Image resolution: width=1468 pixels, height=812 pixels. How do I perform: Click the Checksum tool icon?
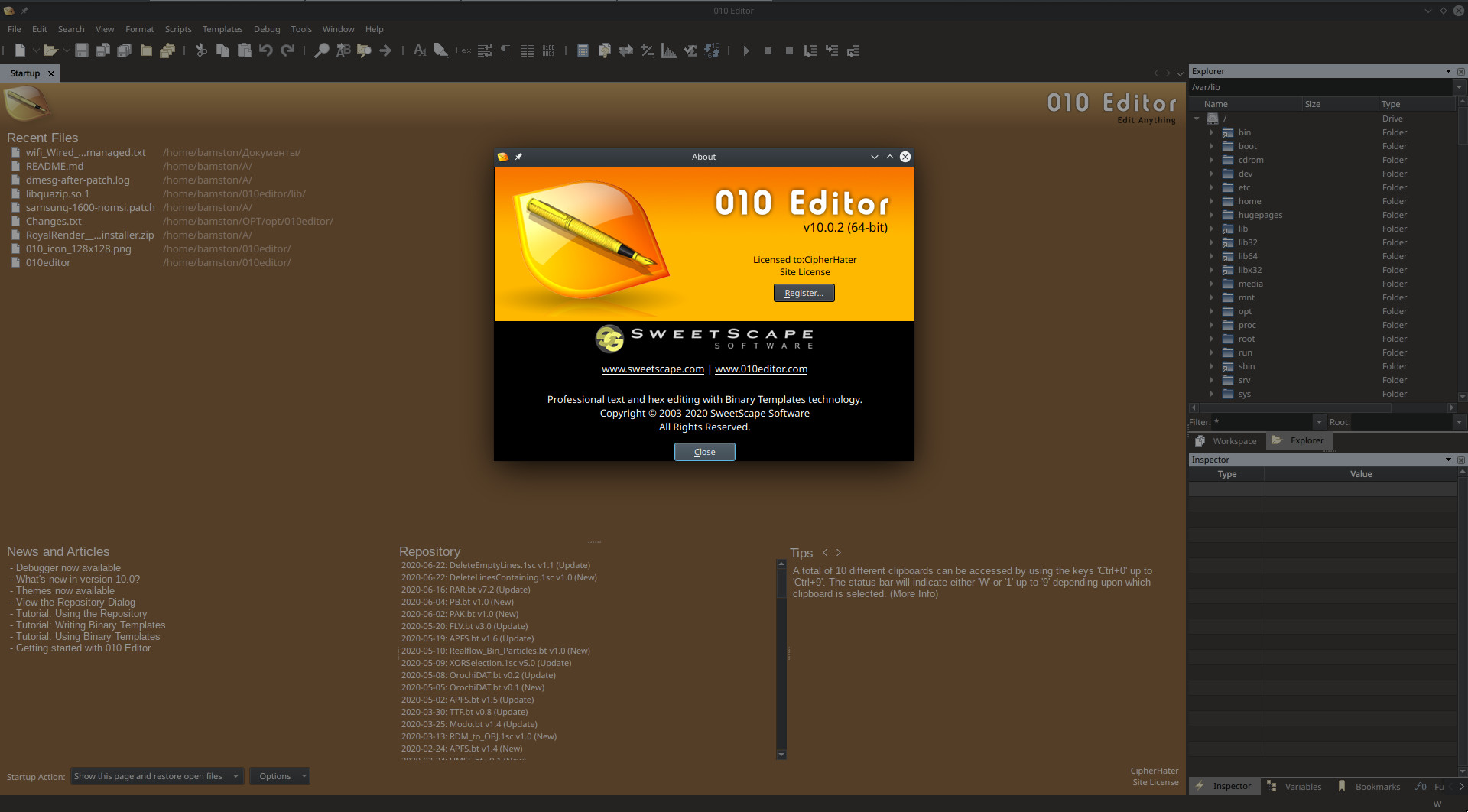(x=690, y=50)
